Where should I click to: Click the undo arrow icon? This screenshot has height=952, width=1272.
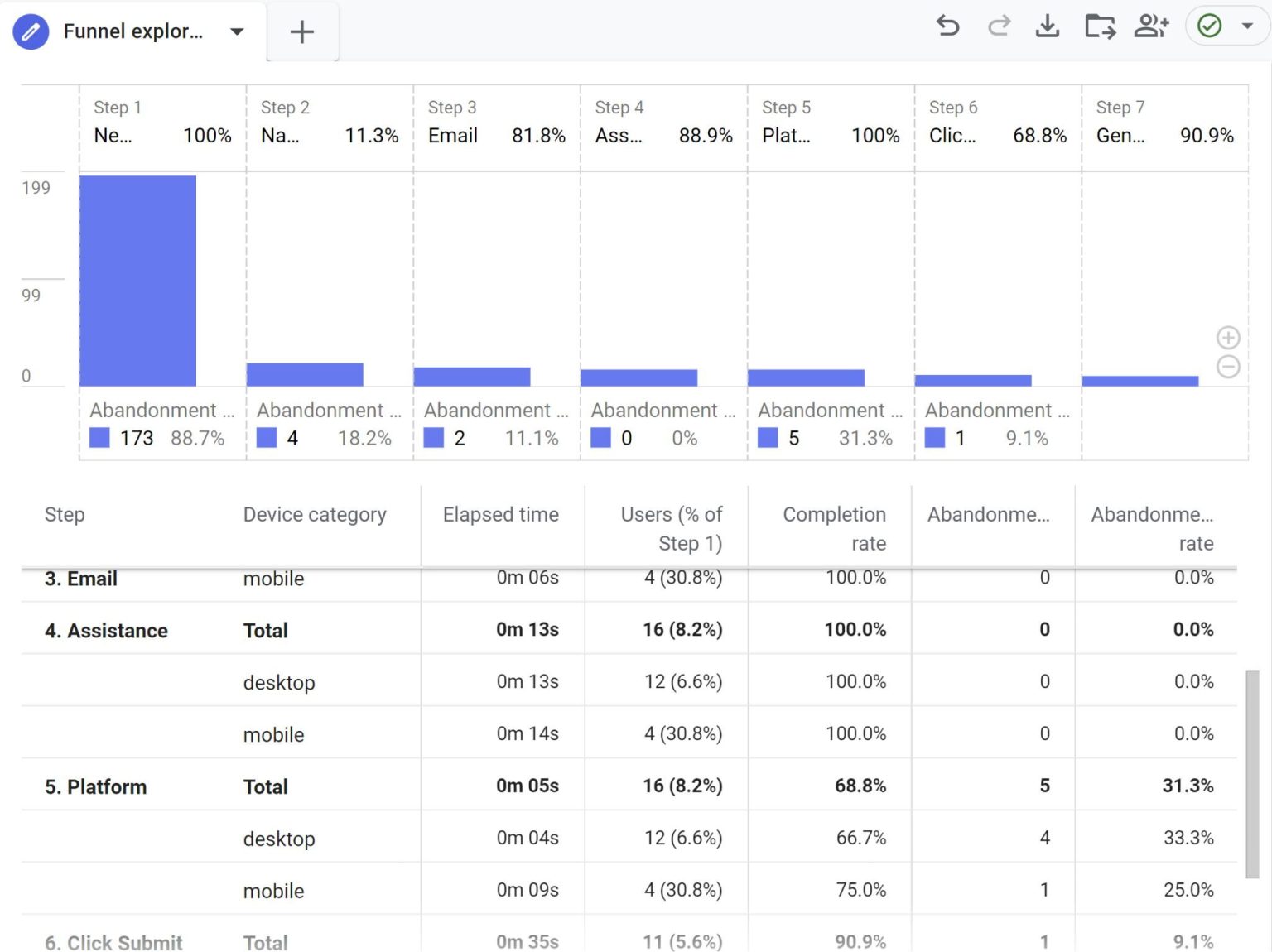(948, 26)
